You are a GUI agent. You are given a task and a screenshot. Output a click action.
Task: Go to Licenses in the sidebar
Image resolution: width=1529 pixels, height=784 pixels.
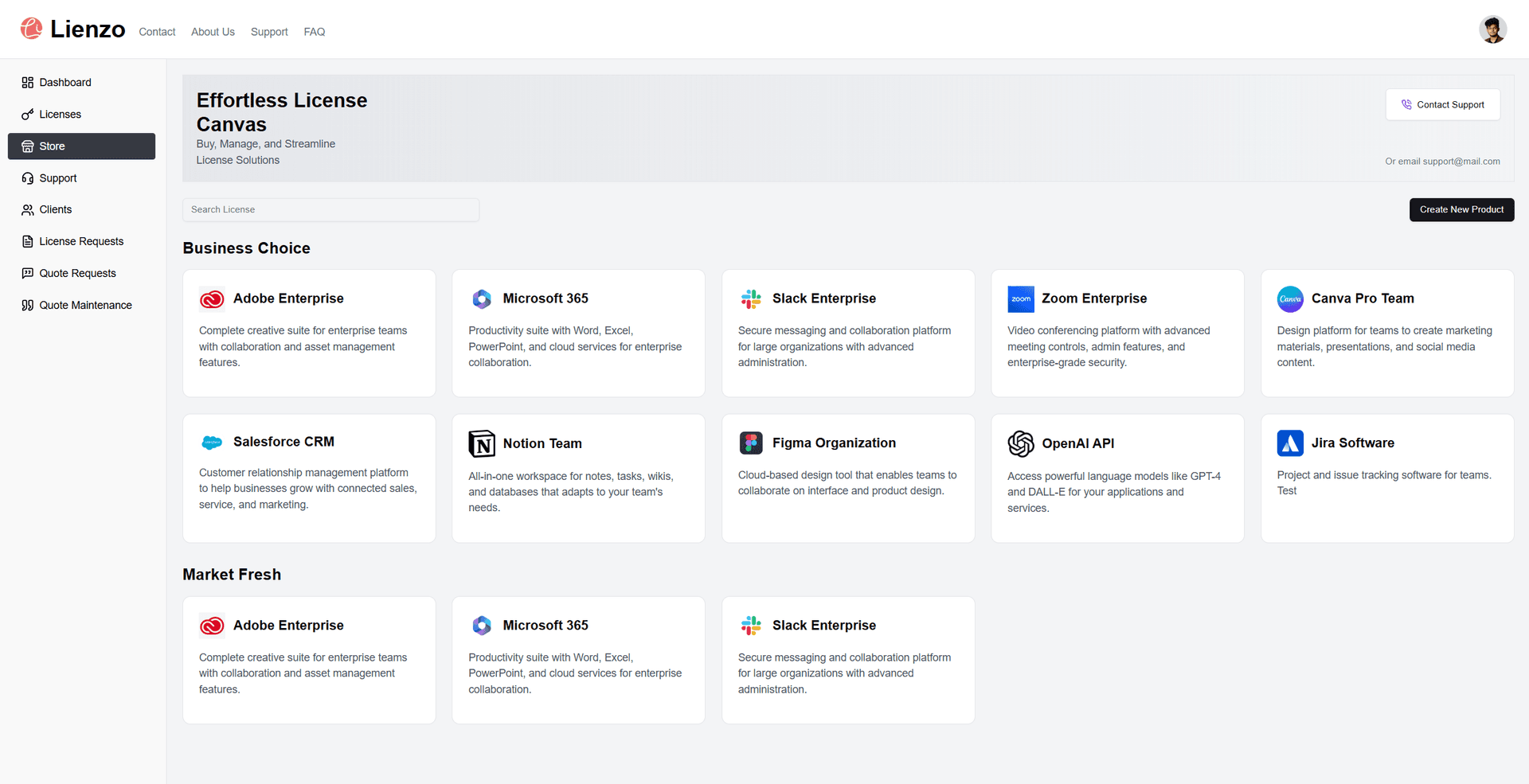pos(60,115)
